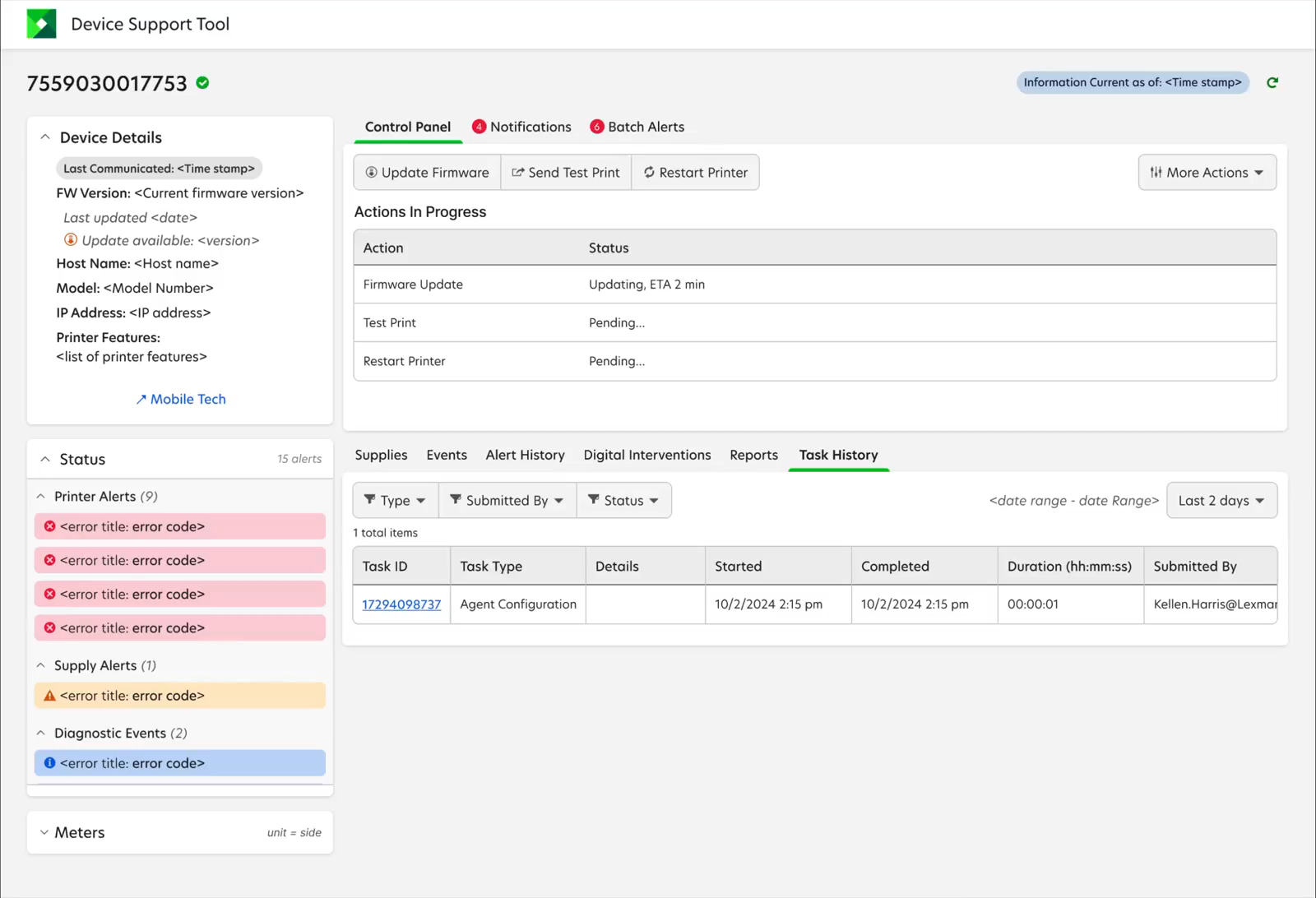Click the Agent Configuration task type cell
1316x898 pixels.
tap(518, 604)
